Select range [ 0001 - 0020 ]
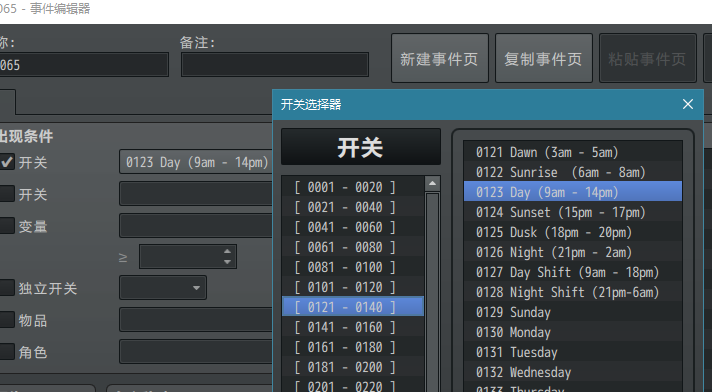 (x=353, y=187)
